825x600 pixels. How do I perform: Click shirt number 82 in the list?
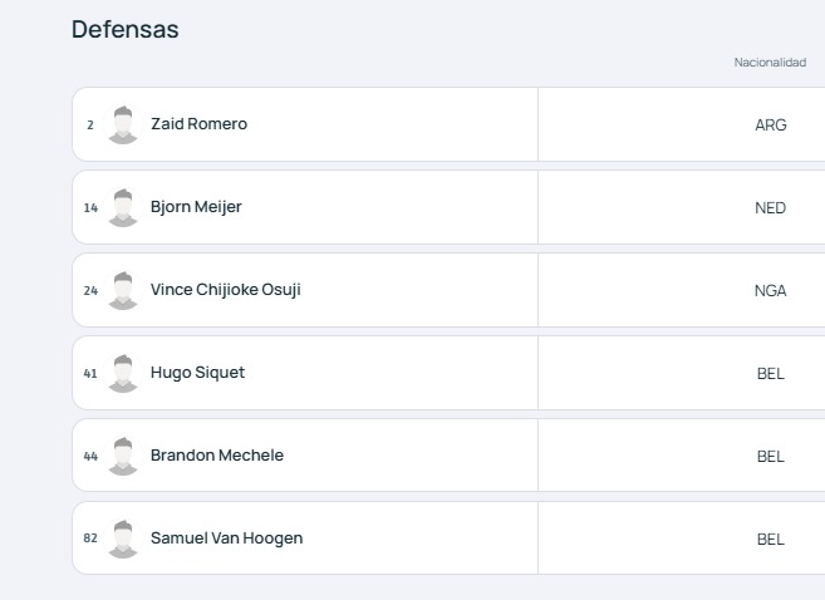pyautogui.click(x=90, y=539)
